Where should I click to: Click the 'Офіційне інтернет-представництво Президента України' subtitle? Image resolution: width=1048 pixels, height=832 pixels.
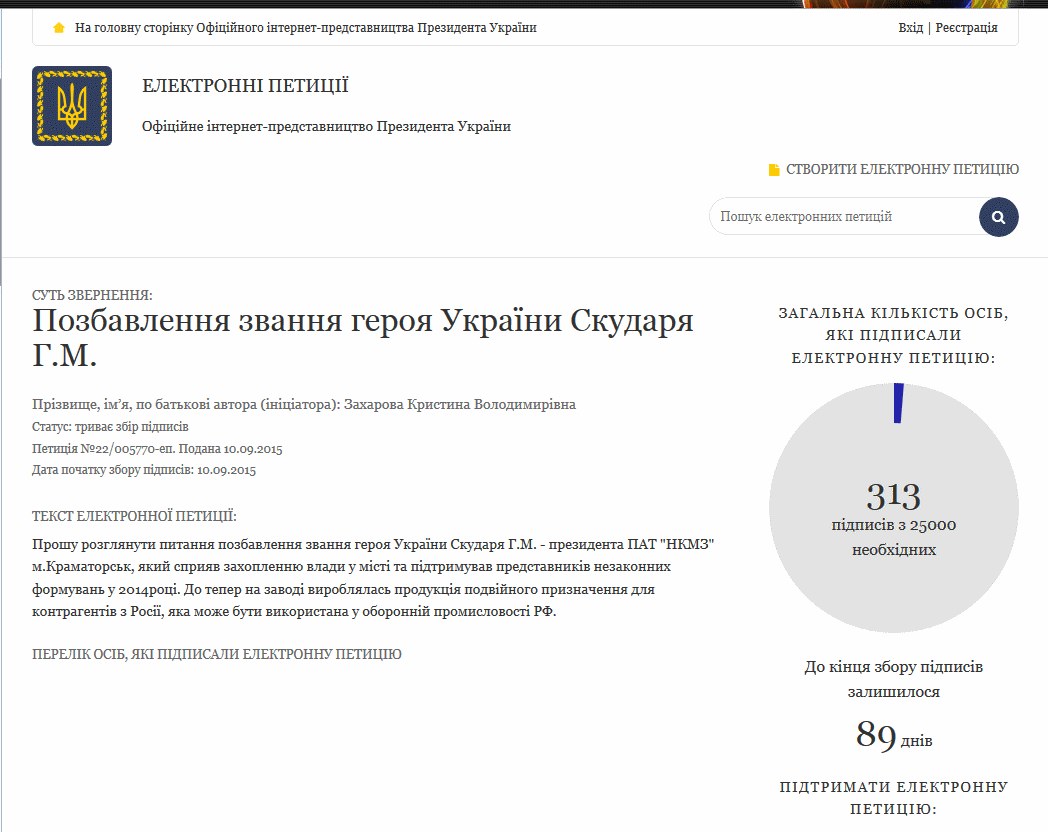click(x=326, y=127)
